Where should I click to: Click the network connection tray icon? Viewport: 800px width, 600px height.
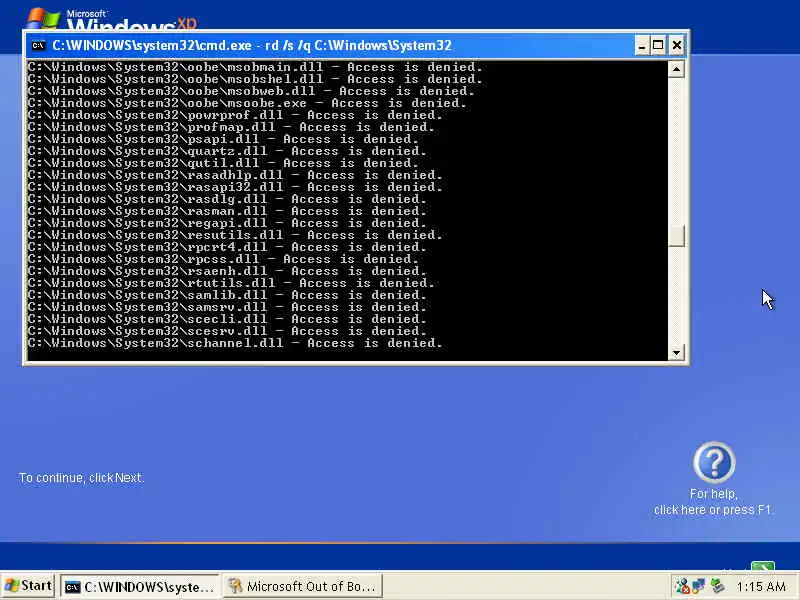point(699,586)
